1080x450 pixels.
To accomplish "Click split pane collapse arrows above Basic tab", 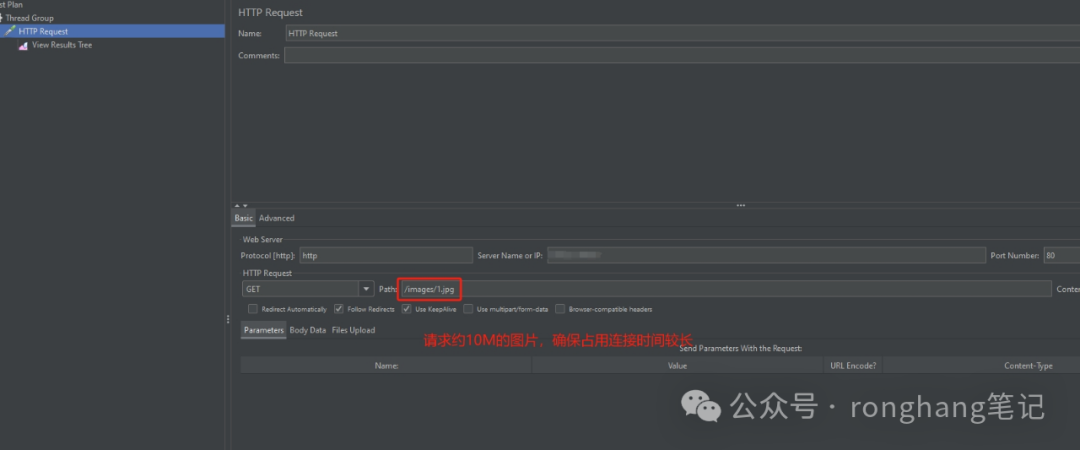I will click(x=240, y=206).
